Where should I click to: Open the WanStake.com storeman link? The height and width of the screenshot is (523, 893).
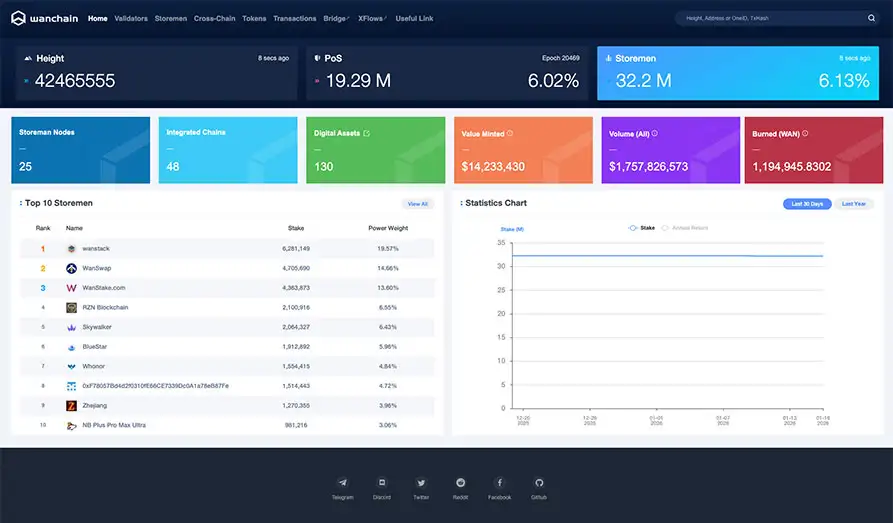coord(104,288)
